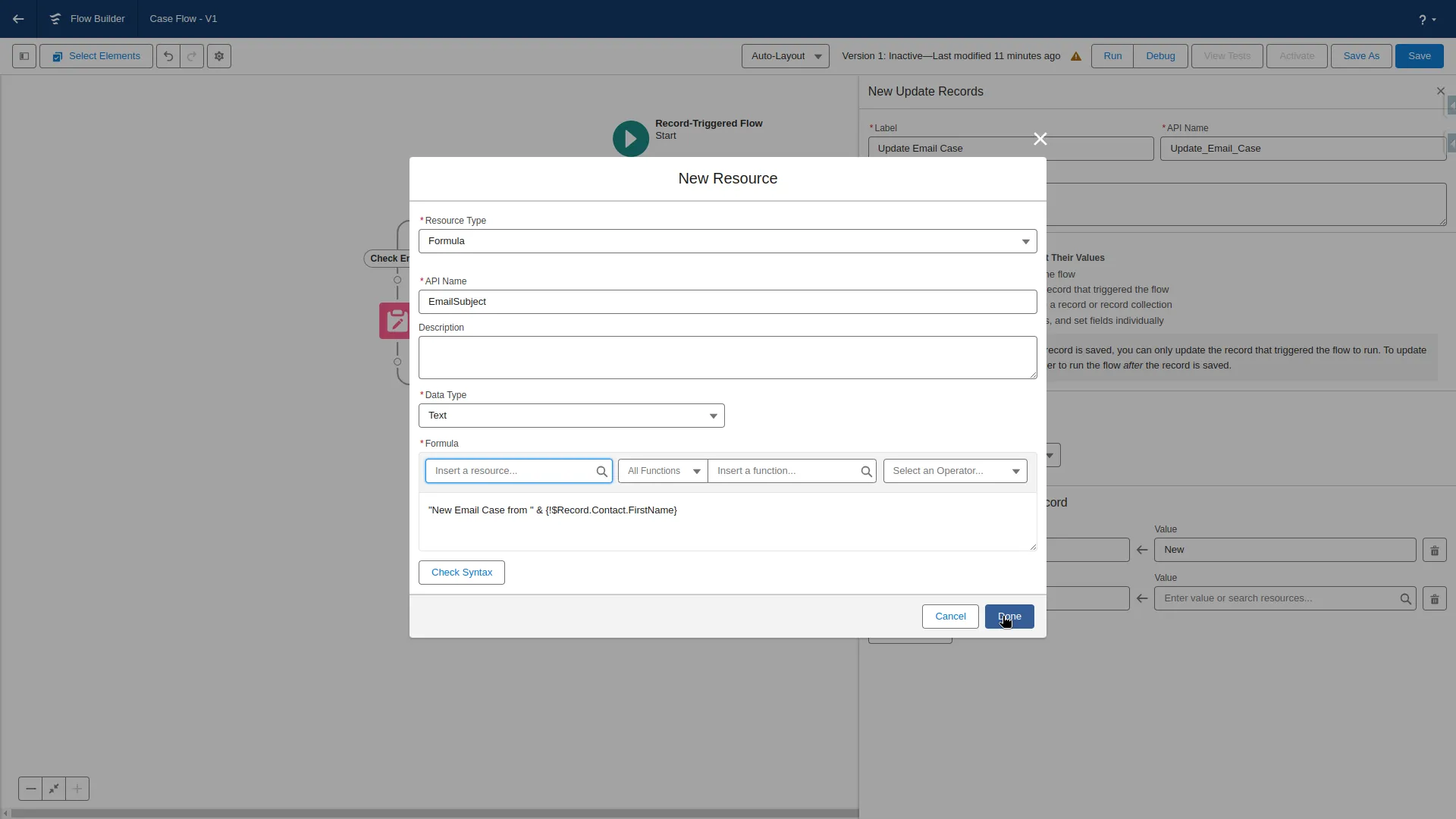Screen dimensions: 1456x819
Task: Click the flow settings gear icon
Action: click(219, 56)
